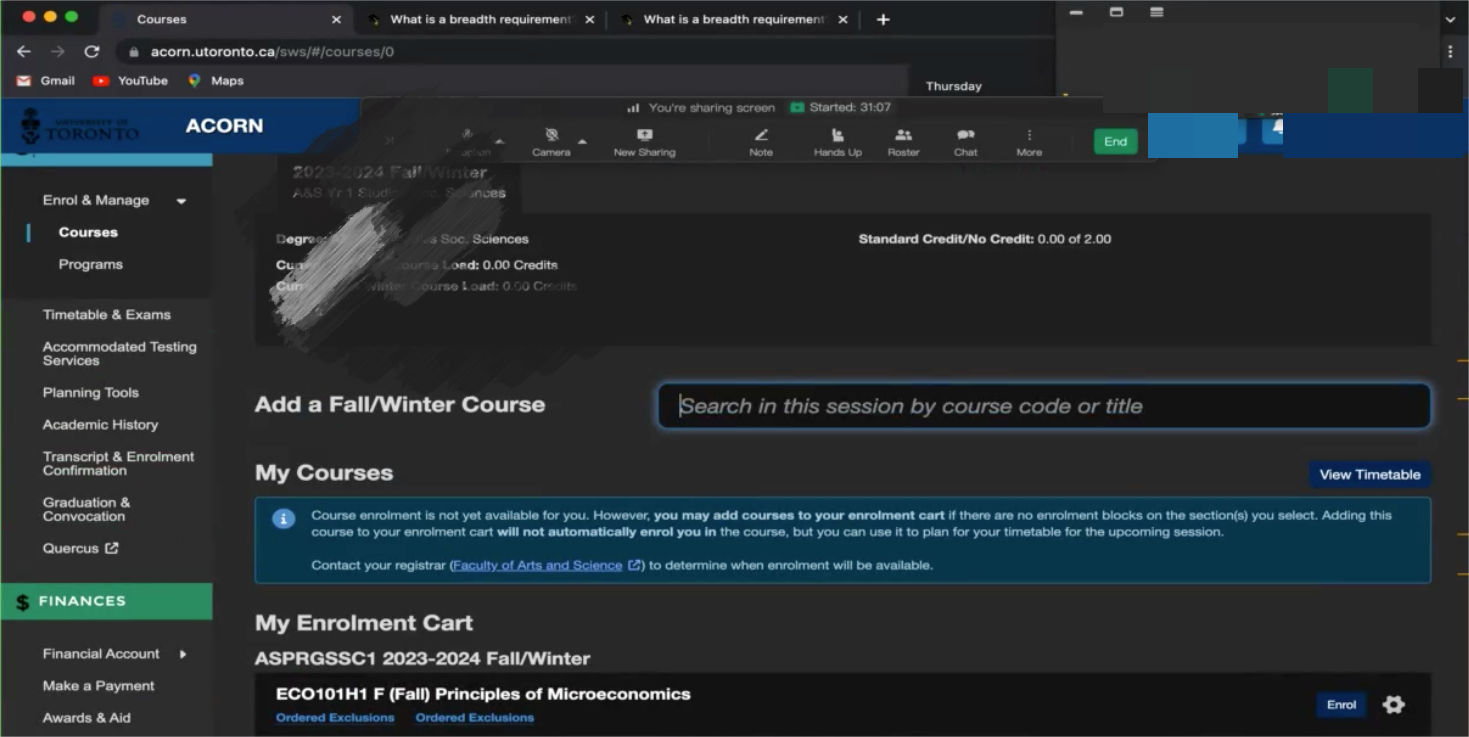Reload the page with browser refresh icon
Image resolution: width=1469 pixels, height=737 pixels.
[x=92, y=52]
